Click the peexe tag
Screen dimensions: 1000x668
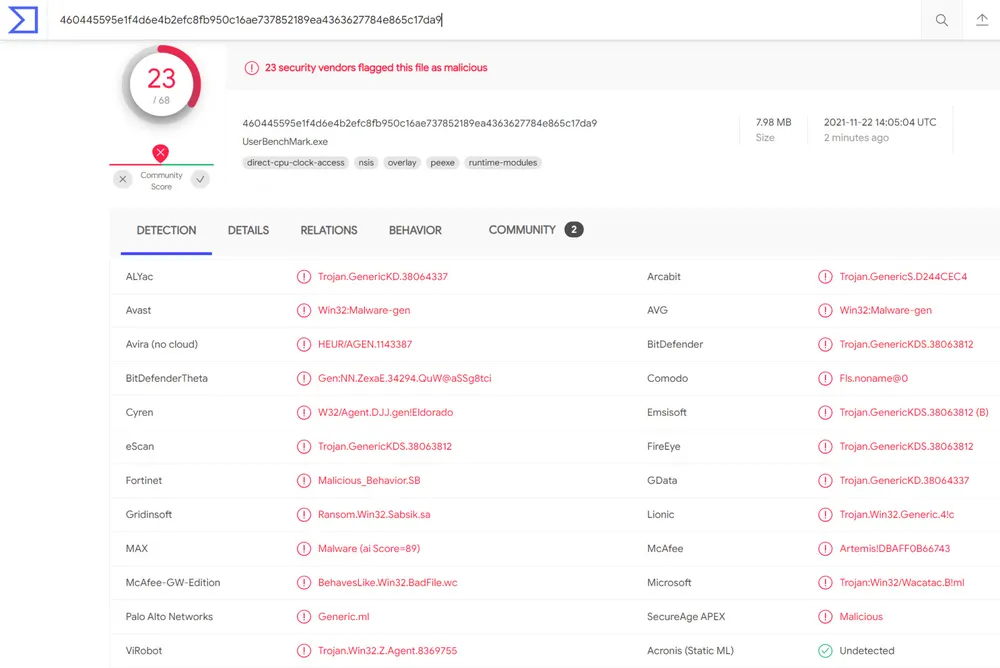(x=441, y=163)
